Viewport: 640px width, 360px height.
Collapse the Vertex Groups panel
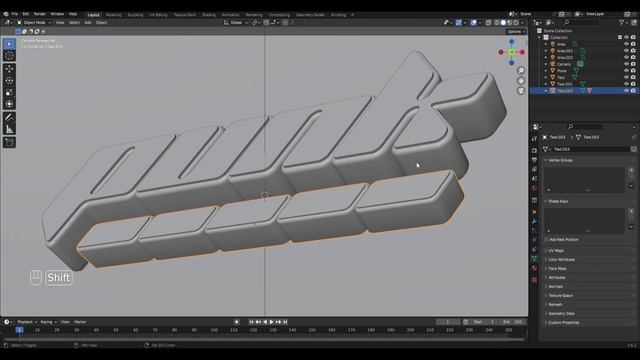(x=560, y=160)
